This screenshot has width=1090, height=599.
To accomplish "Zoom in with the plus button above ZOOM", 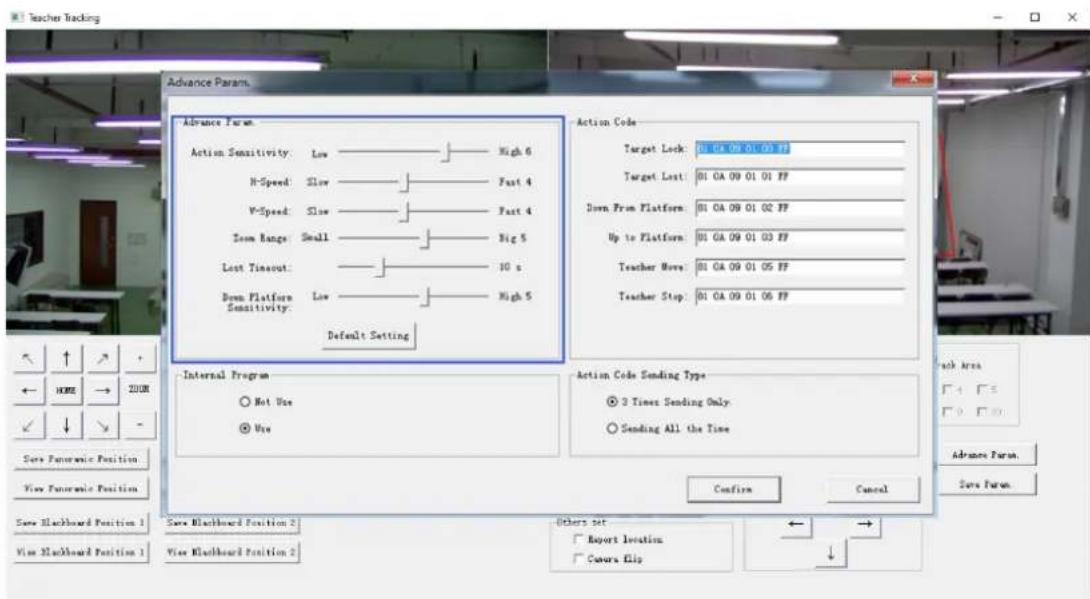I will (140, 359).
